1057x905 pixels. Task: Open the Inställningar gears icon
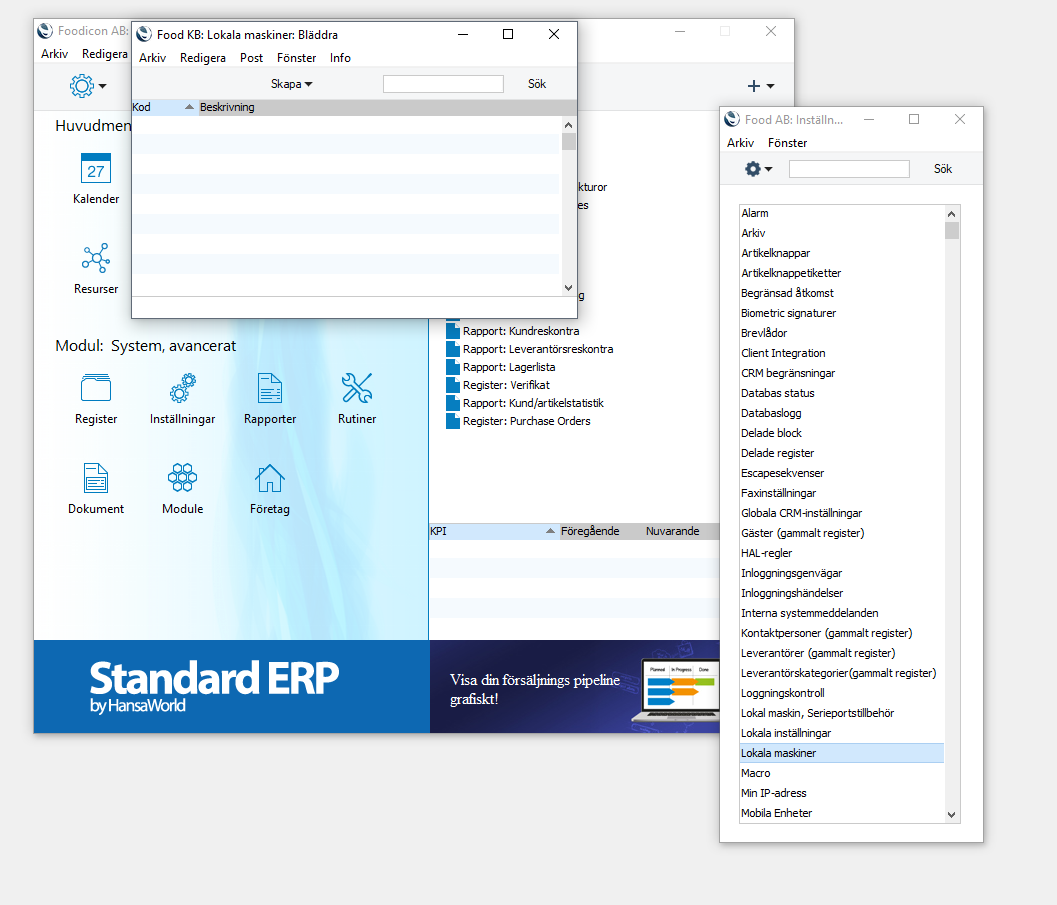[x=183, y=388]
